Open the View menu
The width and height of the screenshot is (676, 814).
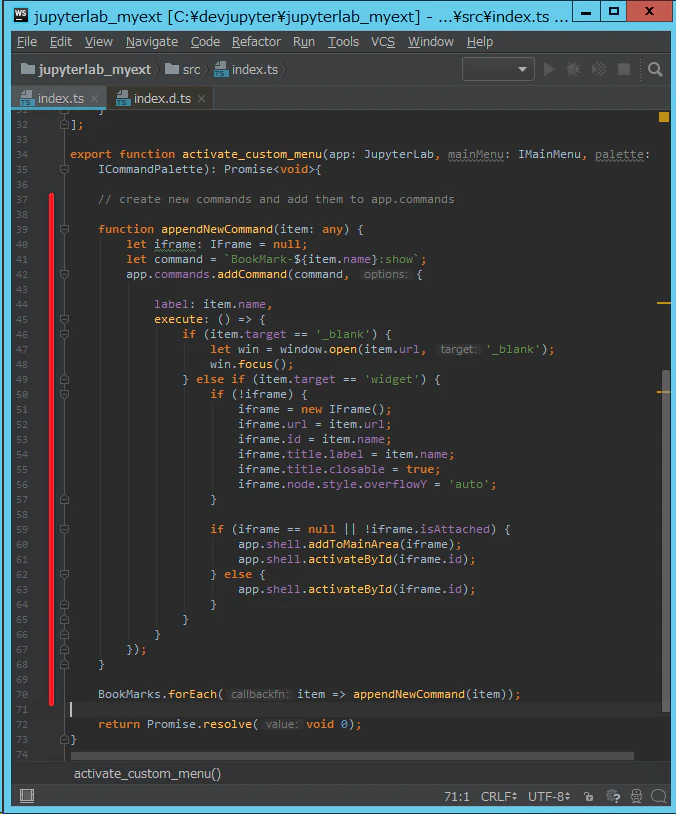click(x=99, y=42)
